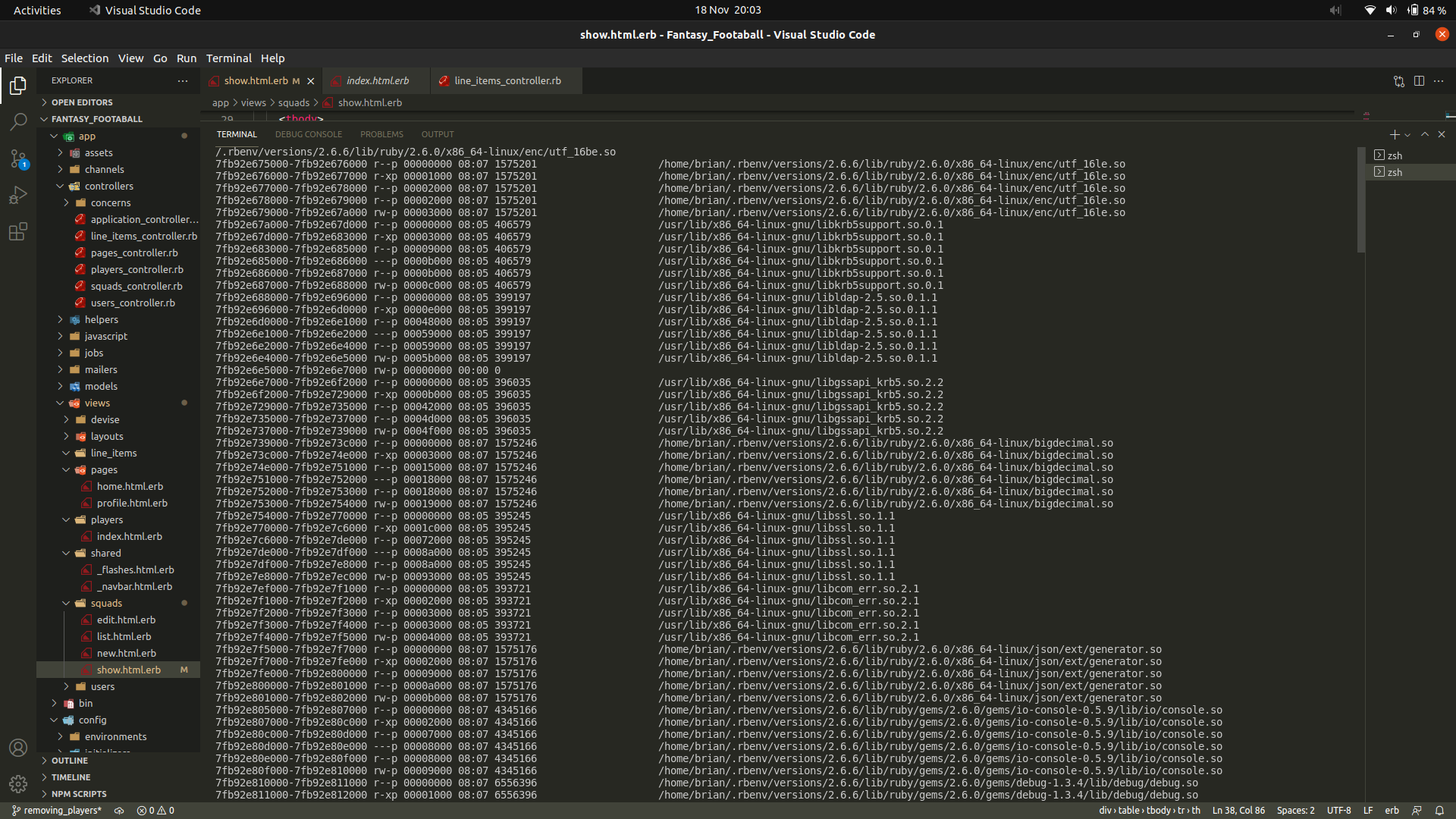The image size is (1456, 819).
Task: Switch to the PROBLEMS panel tab
Action: [381, 134]
